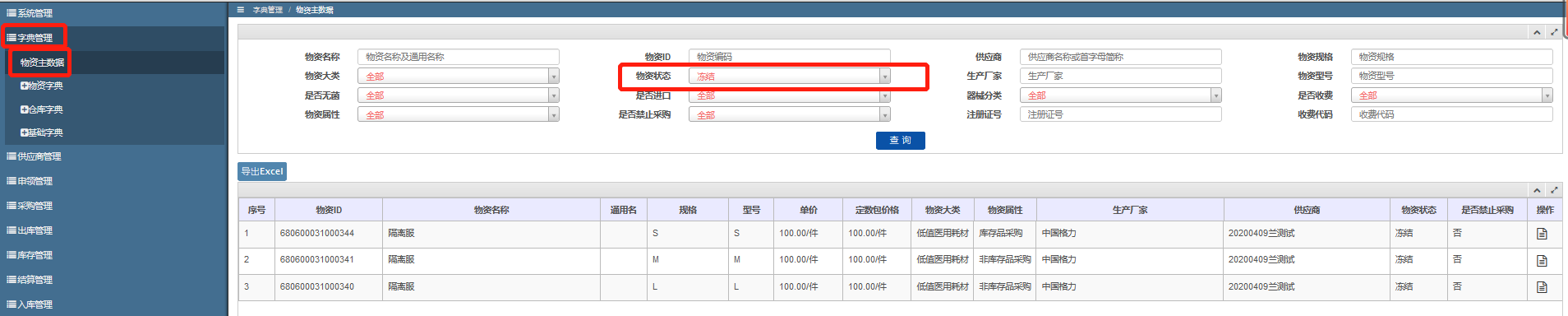The width and height of the screenshot is (1568, 316).
Task: Open the 是否无菌 dropdown
Action: point(459,95)
